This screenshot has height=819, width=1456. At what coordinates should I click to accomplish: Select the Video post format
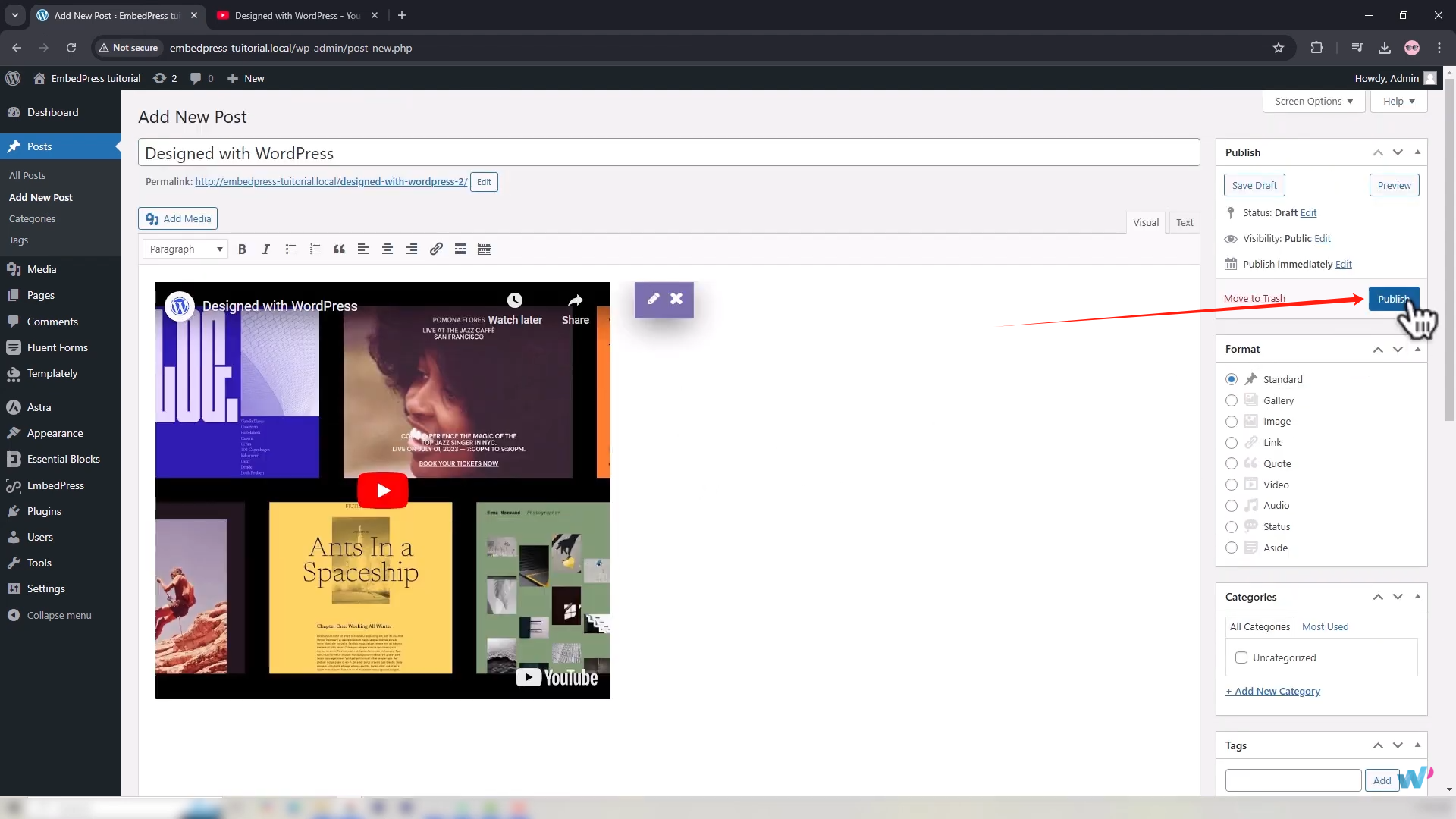point(1232,485)
